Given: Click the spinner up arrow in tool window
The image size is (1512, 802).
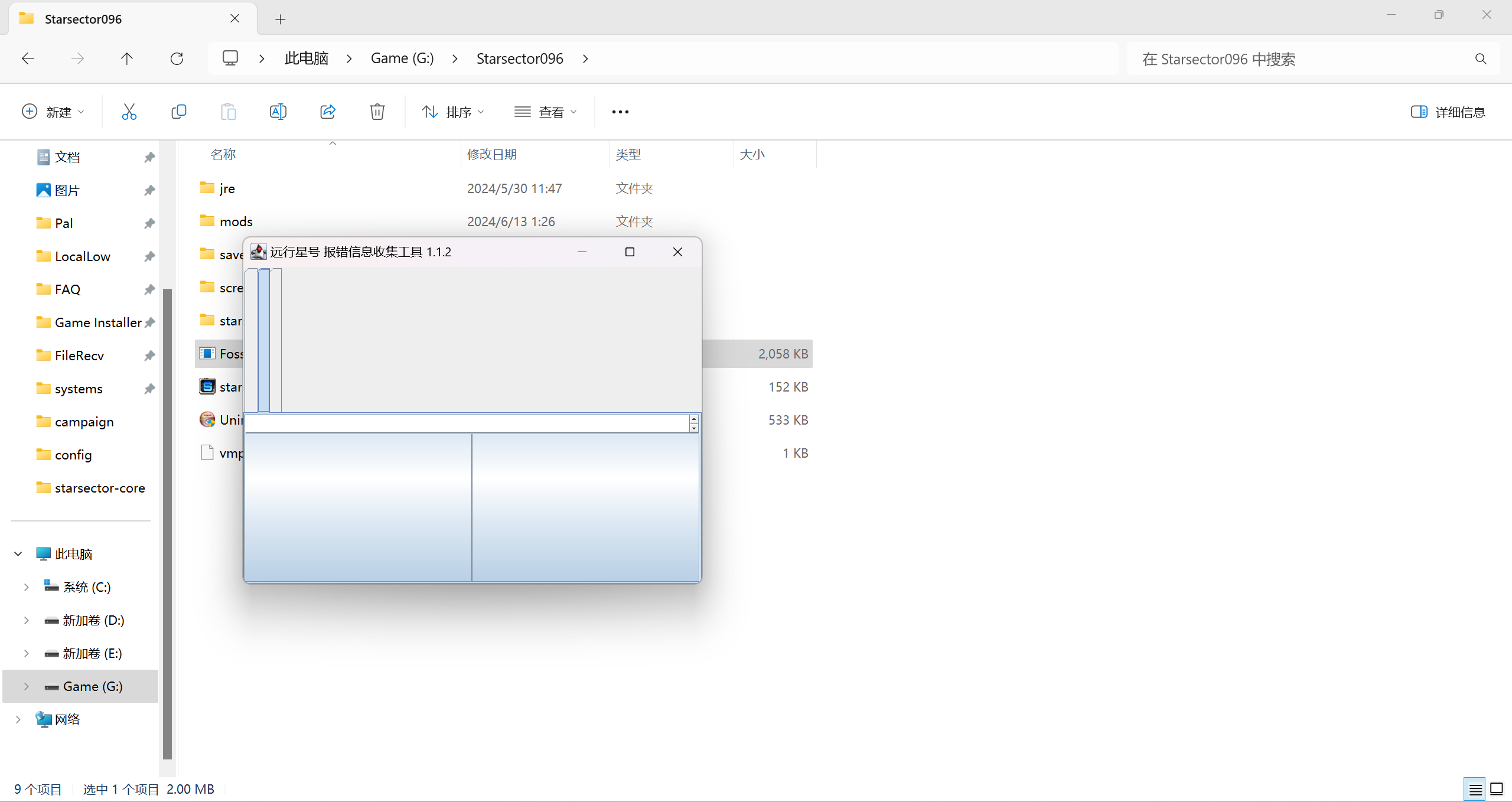Looking at the screenshot, I should (x=694, y=419).
